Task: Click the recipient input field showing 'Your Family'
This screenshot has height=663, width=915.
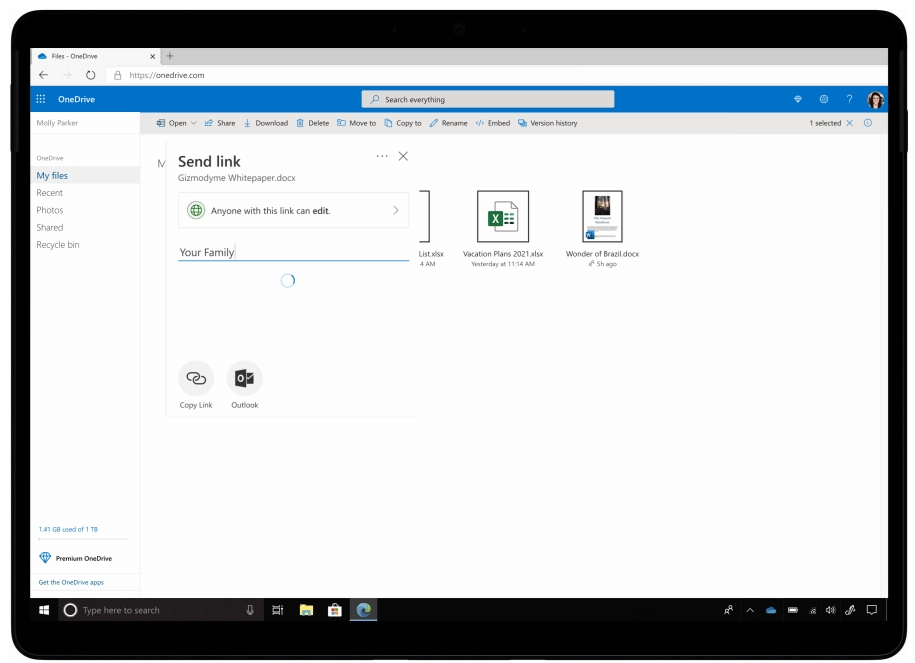Action: coord(290,253)
